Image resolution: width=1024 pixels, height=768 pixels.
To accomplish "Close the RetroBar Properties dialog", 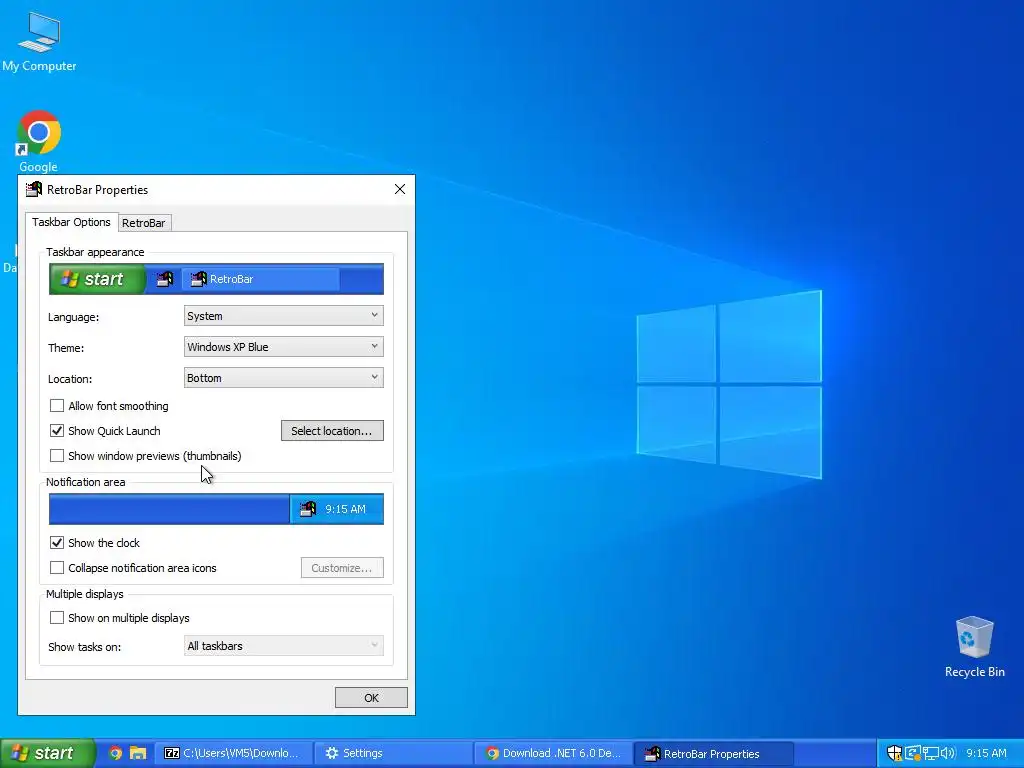I will coord(400,189).
